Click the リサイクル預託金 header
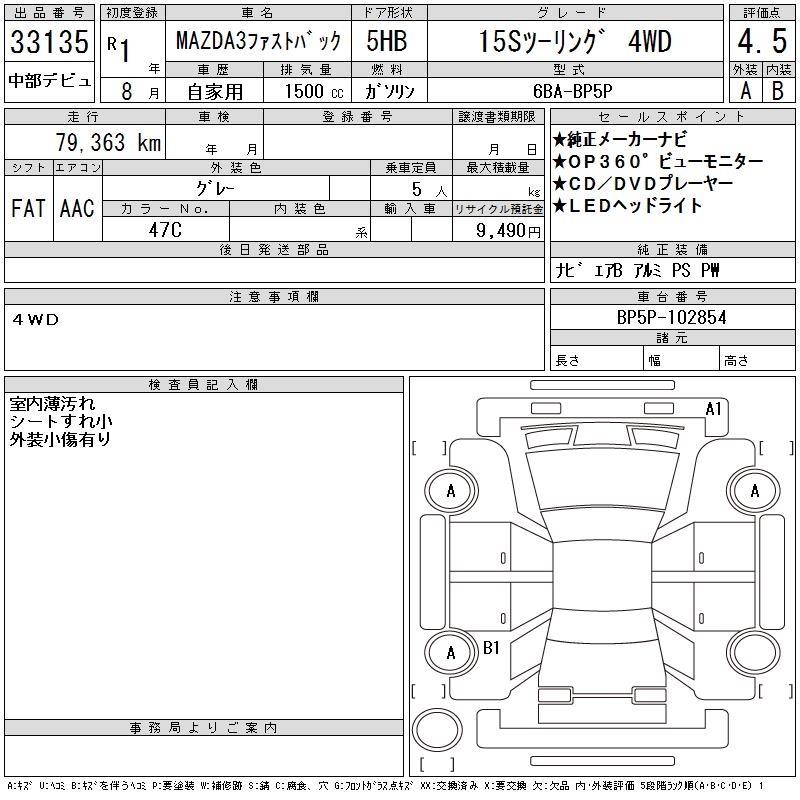This screenshot has height=800, width=800. point(498,209)
